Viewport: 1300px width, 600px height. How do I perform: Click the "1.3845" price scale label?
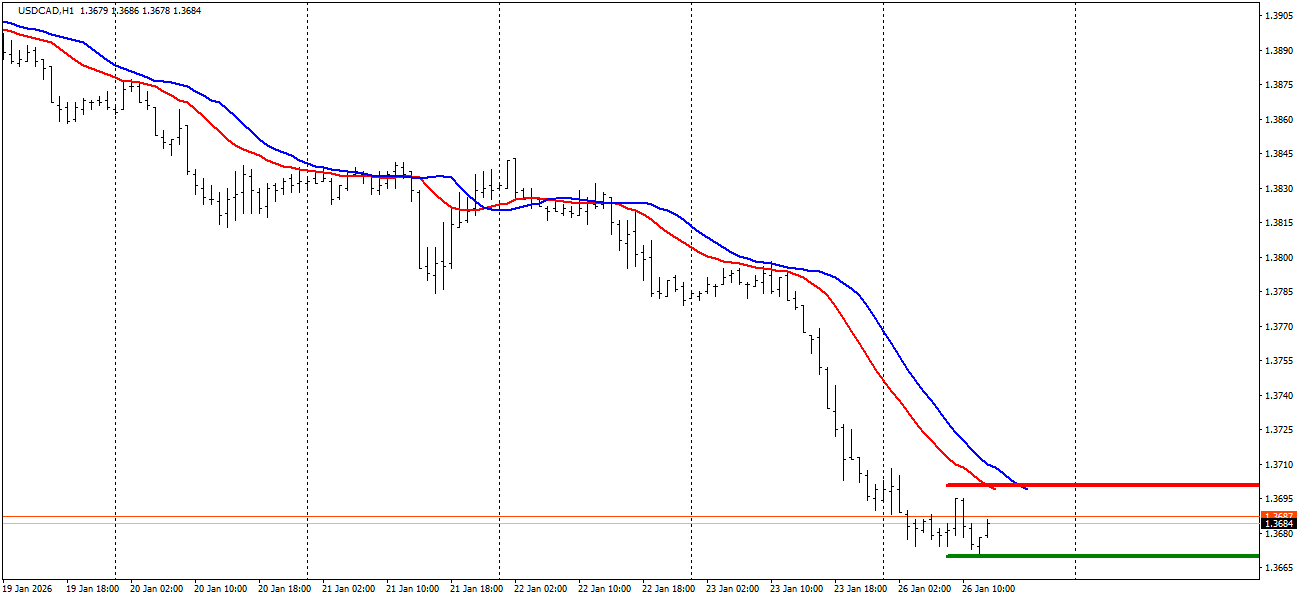[x=1279, y=154]
